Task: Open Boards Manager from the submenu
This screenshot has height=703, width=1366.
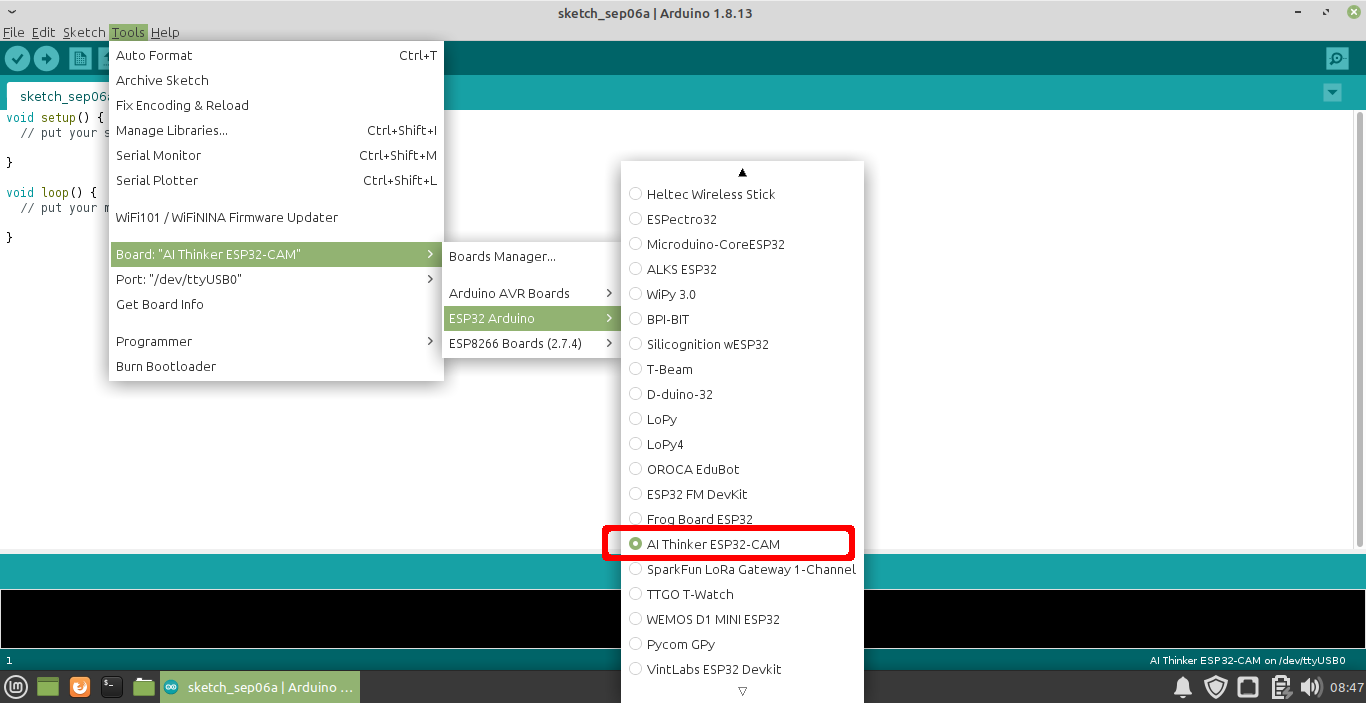Action: 503,256
